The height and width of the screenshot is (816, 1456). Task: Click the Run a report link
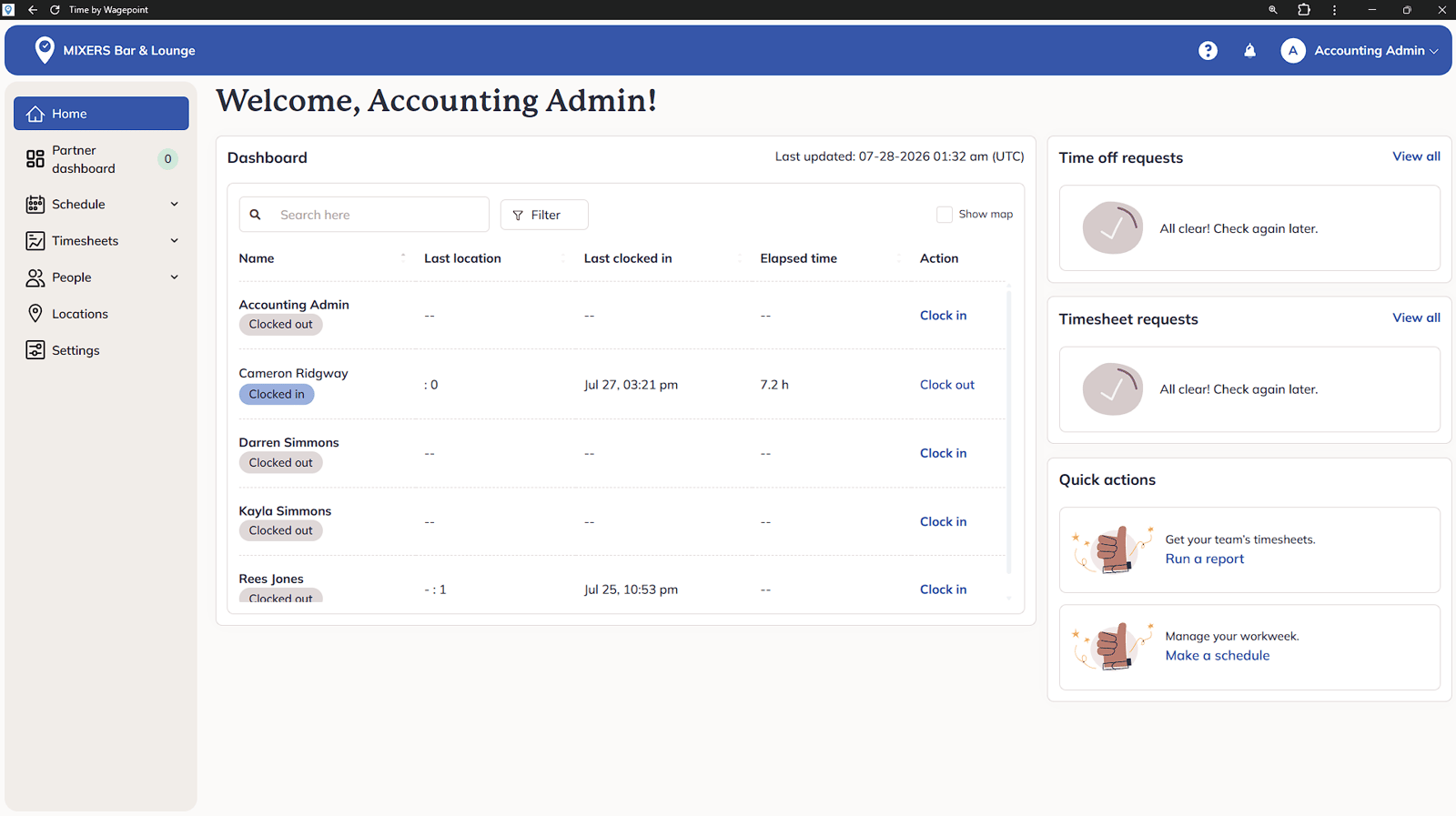pyautogui.click(x=1204, y=559)
